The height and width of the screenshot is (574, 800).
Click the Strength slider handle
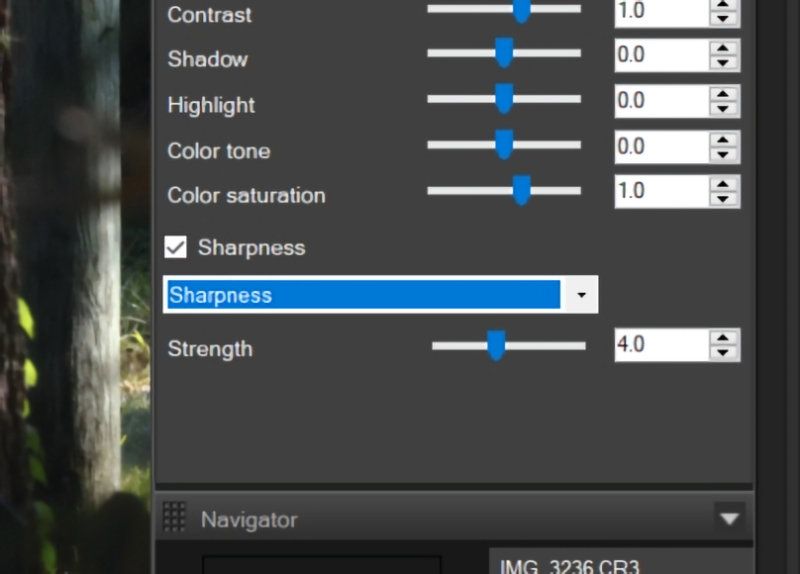[496, 345]
